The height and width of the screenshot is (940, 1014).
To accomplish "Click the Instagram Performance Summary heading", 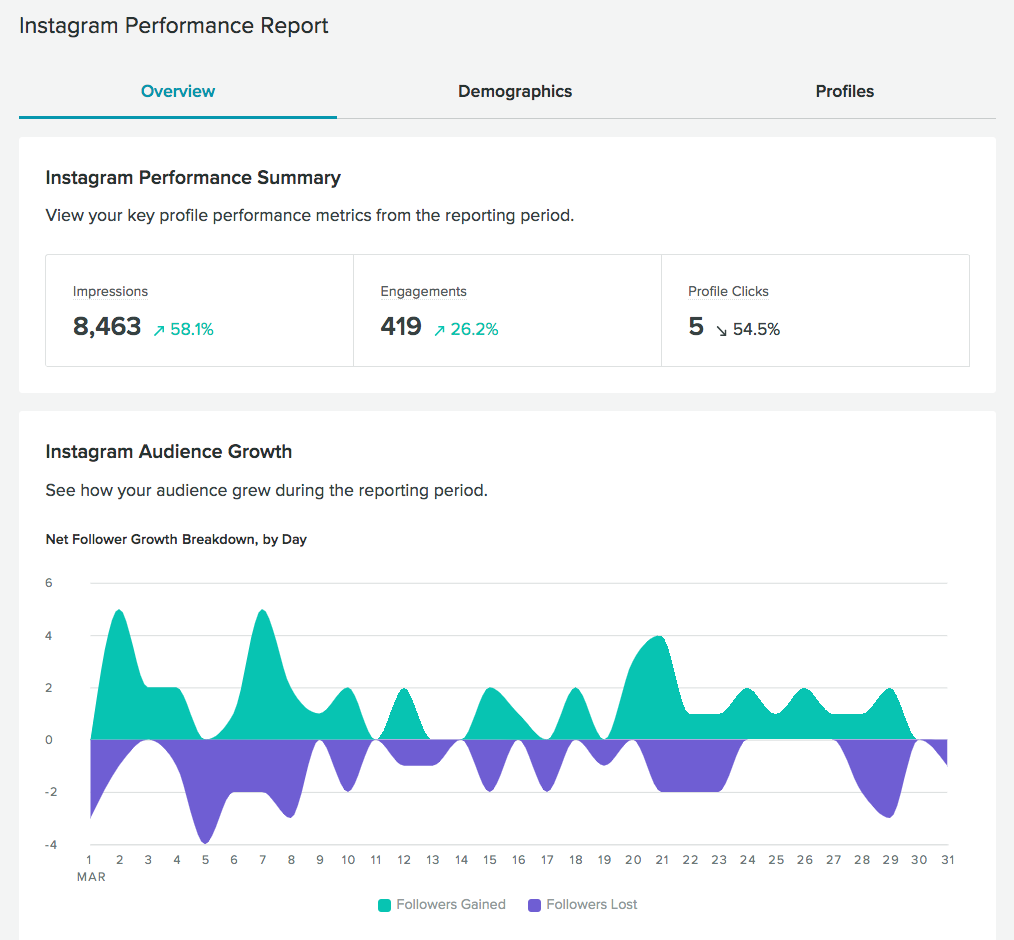I will click(193, 178).
